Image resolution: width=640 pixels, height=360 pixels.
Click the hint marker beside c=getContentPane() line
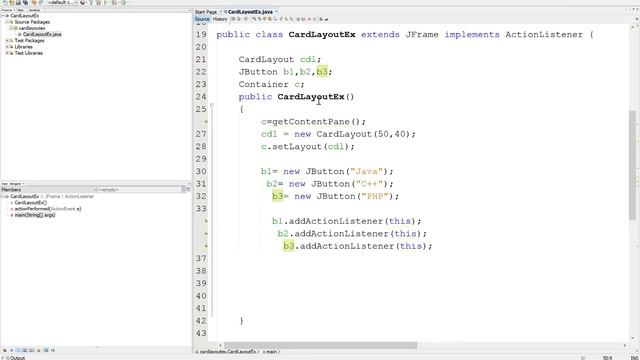tap(206, 122)
